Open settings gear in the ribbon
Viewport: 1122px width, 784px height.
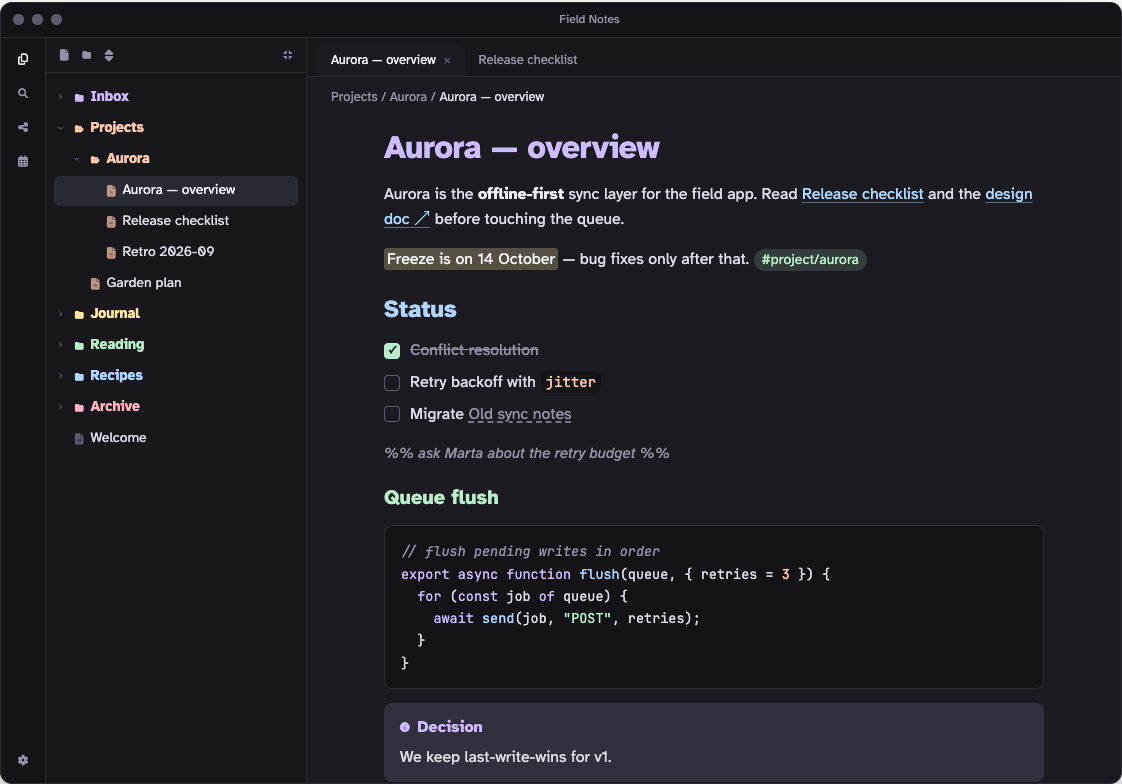coord(23,760)
